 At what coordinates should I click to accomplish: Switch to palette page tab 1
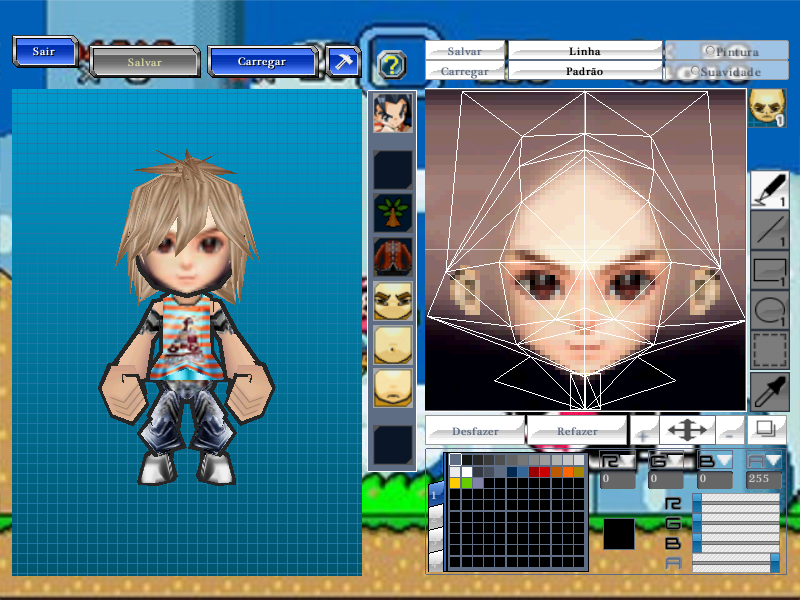tap(435, 493)
